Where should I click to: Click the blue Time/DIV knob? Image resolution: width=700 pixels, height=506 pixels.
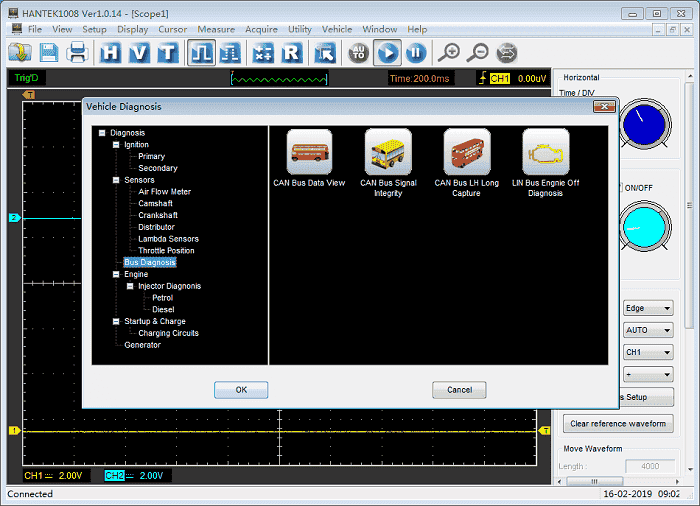tap(644, 125)
